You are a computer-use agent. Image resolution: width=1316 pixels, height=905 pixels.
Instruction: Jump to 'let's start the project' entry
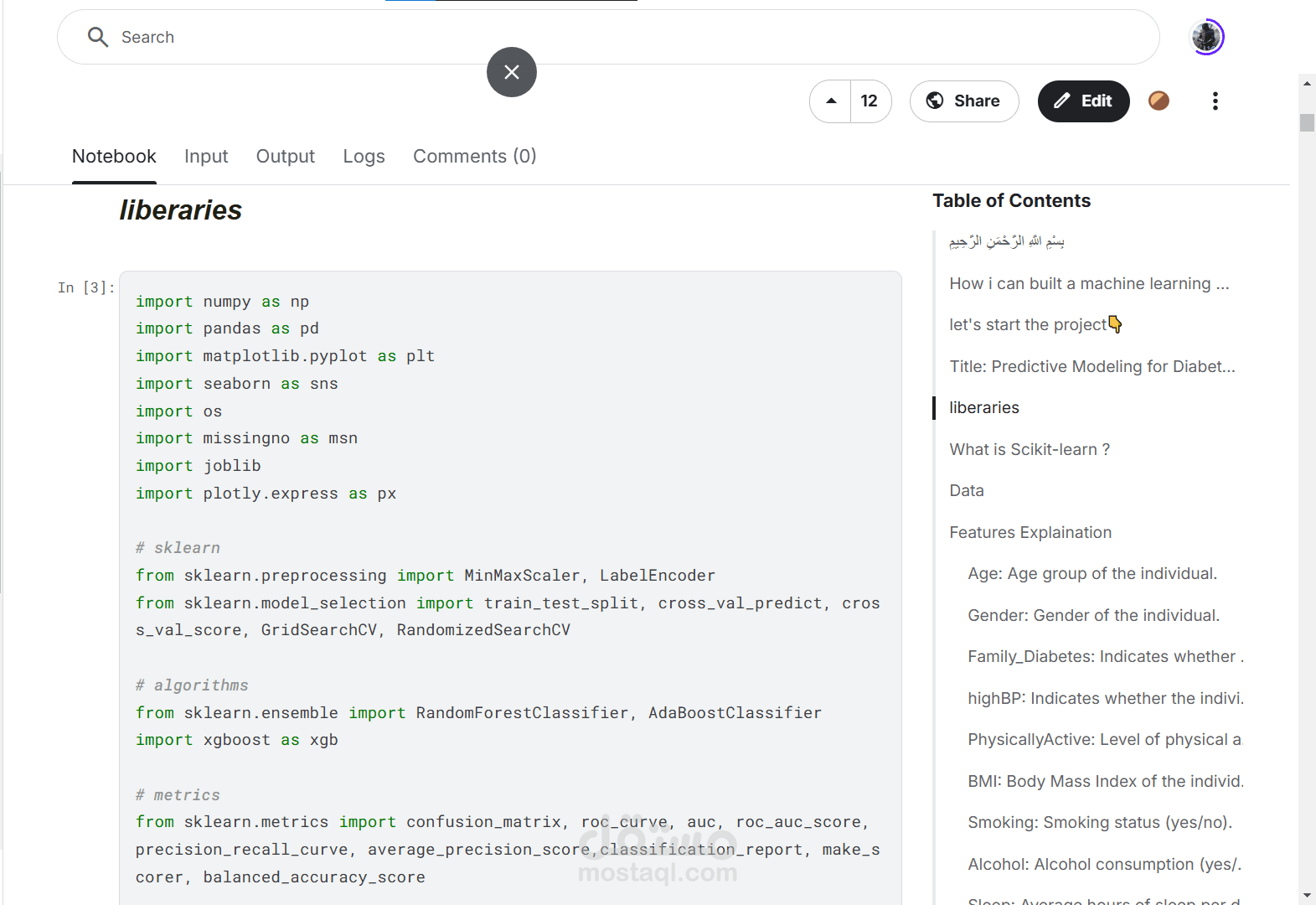coord(1029,325)
